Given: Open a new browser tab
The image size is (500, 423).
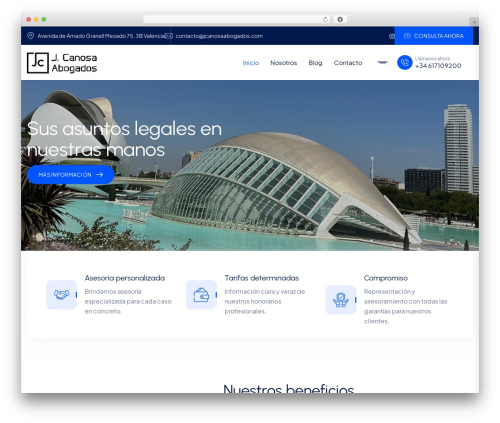Looking at the screenshot, I should [x=474, y=22].
